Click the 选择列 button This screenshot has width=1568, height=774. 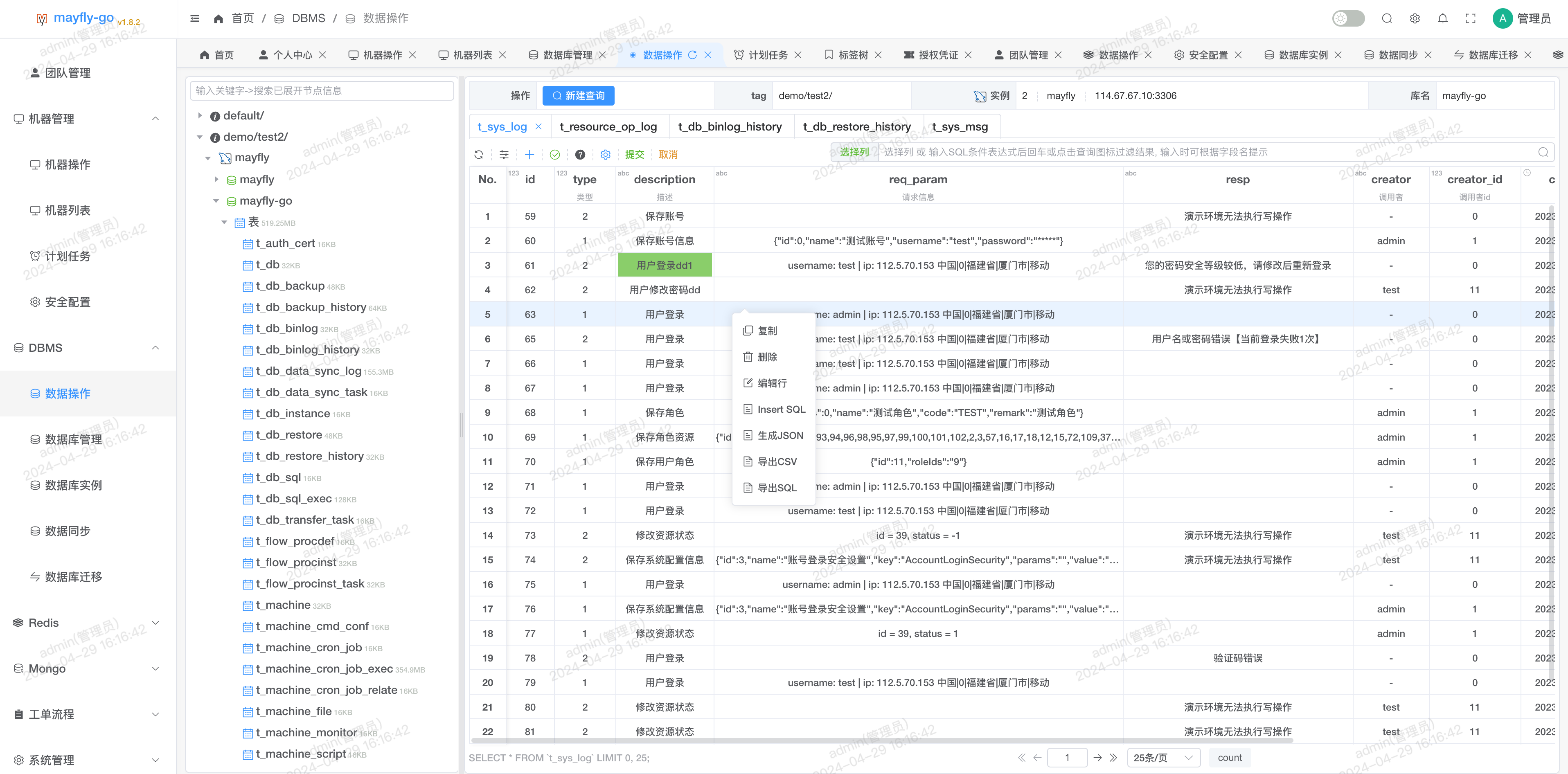pos(854,152)
